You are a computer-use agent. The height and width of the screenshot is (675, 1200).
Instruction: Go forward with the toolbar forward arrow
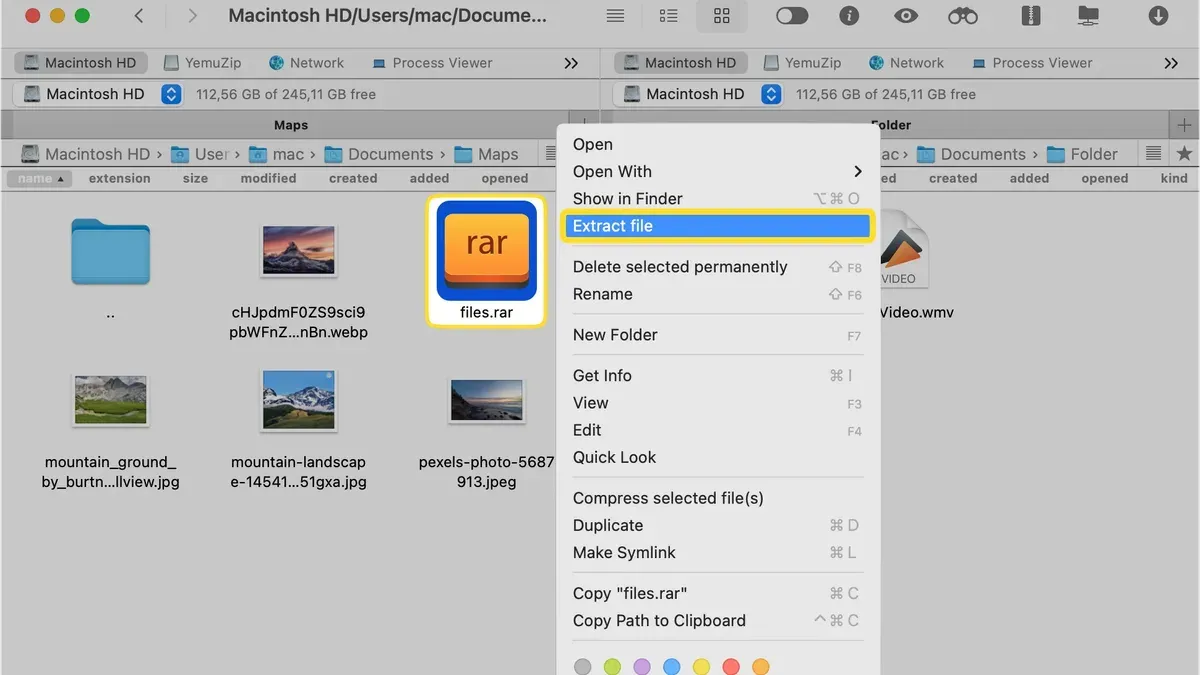point(192,16)
